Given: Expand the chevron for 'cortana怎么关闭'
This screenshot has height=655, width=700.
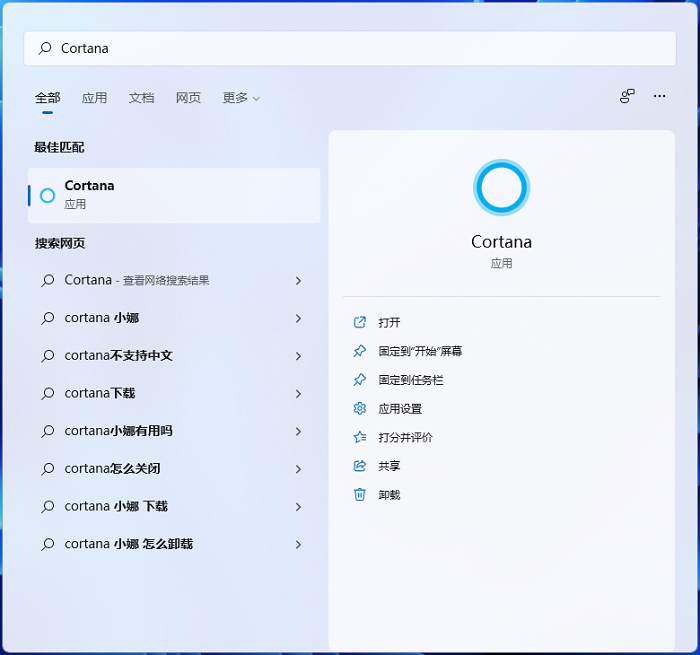Looking at the screenshot, I should tap(298, 469).
